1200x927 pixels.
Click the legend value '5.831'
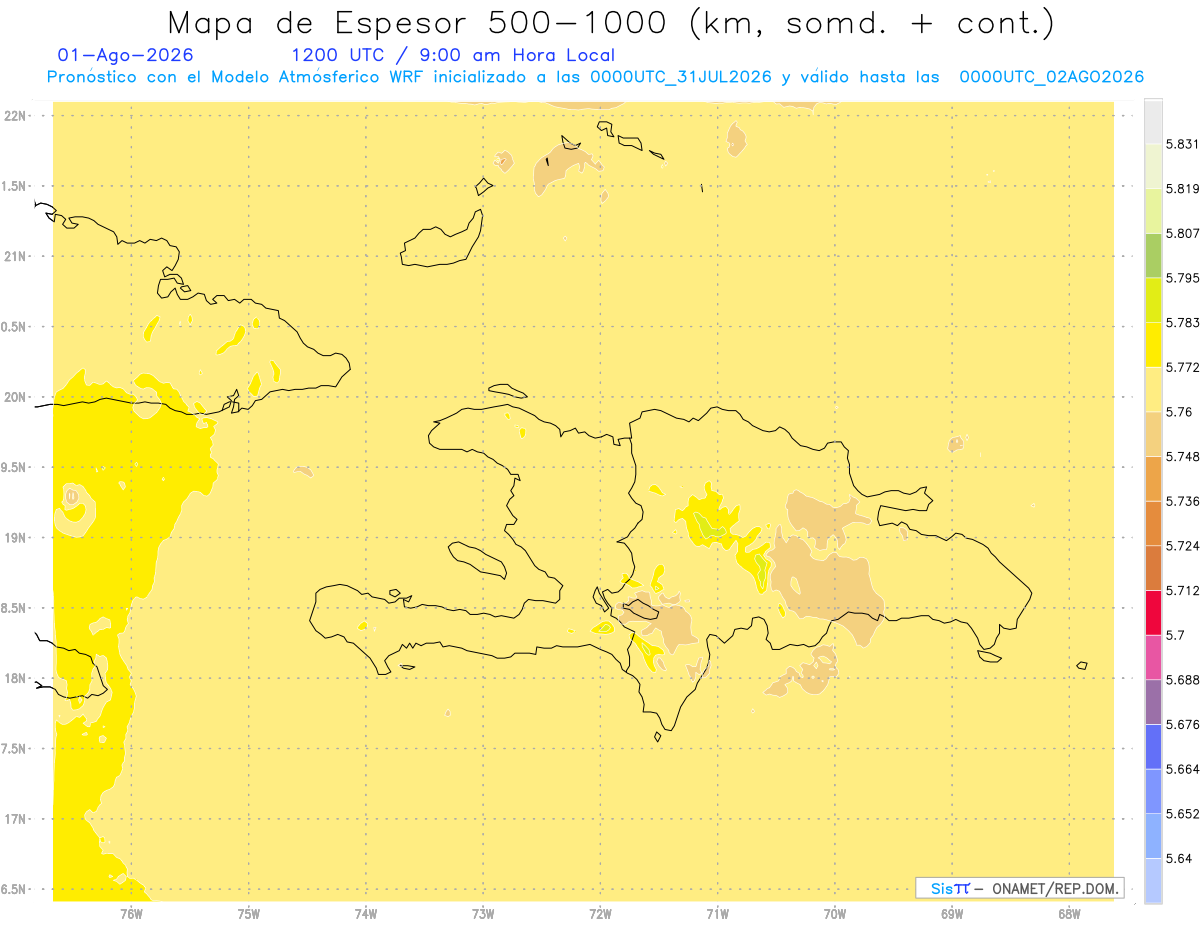1182,144
